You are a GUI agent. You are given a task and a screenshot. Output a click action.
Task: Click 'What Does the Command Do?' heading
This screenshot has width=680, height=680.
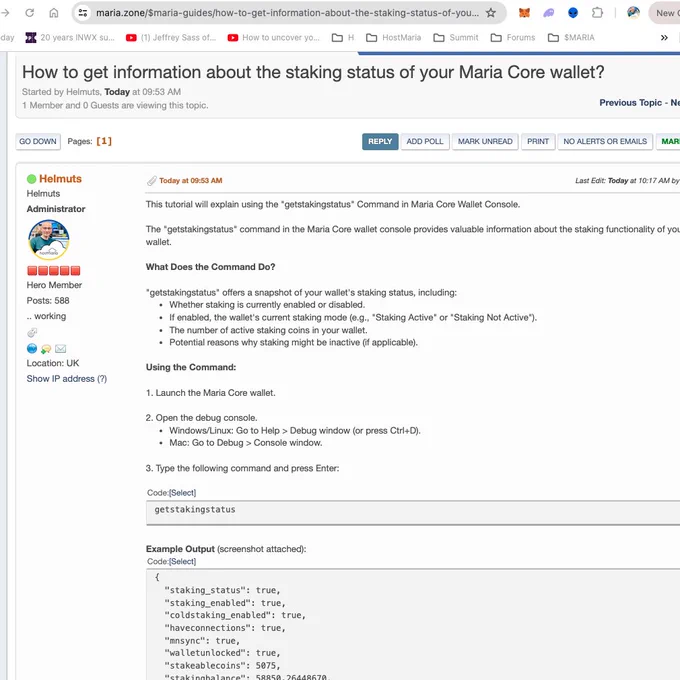[x=210, y=267]
